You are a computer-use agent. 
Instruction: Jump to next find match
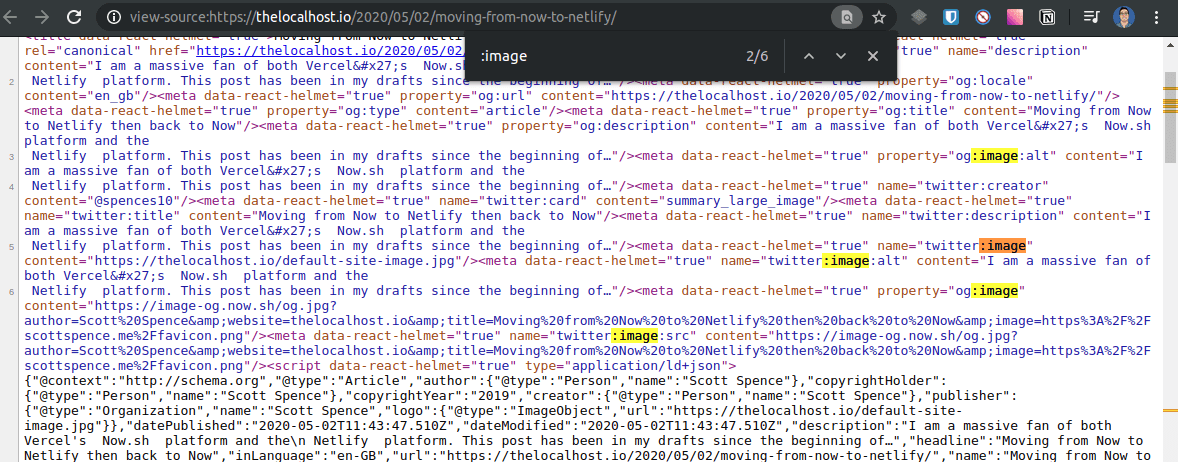pyautogui.click(x=841, y=56)
